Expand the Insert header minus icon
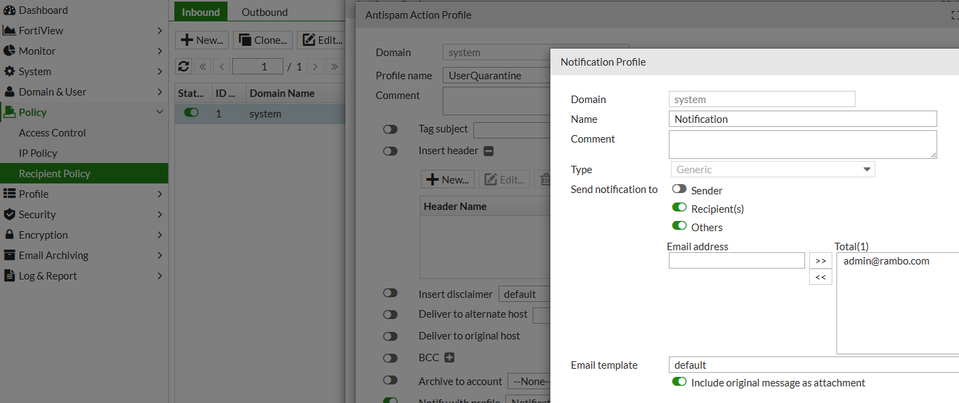 (x=489, y=151)
